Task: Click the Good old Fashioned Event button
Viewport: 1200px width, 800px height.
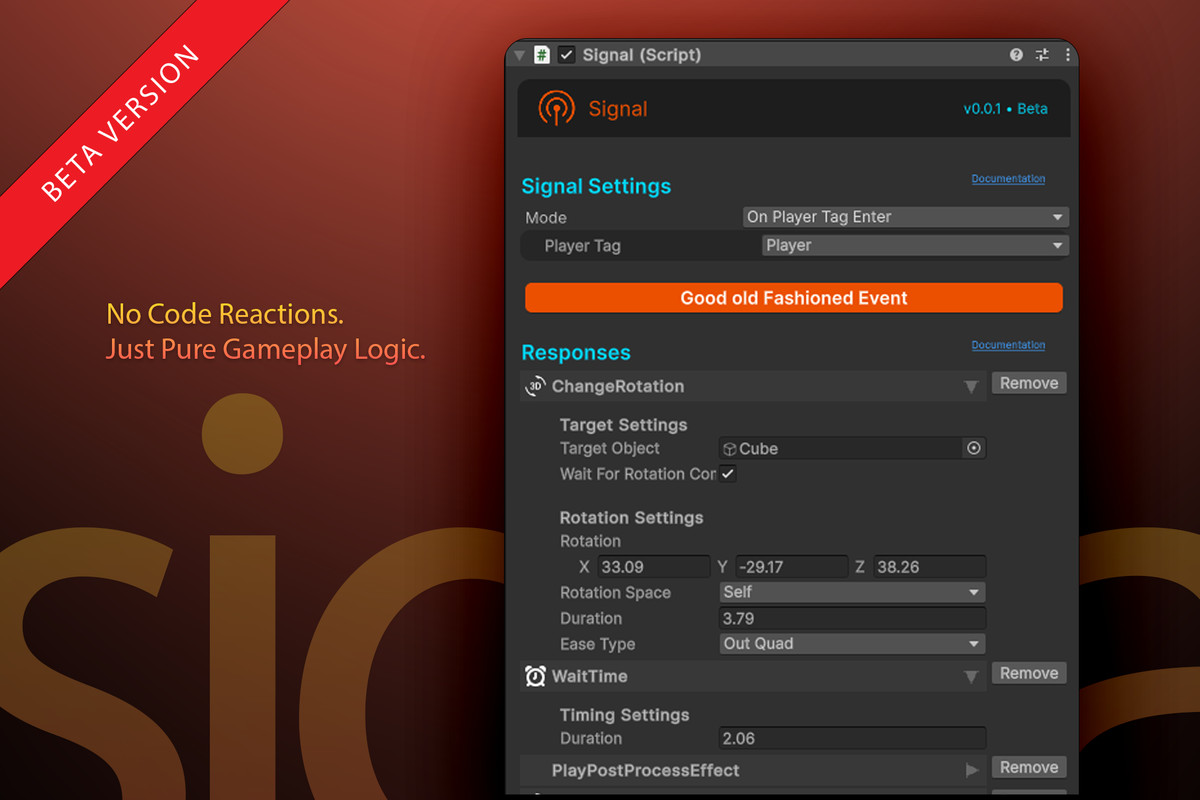Action: (794, 298)
